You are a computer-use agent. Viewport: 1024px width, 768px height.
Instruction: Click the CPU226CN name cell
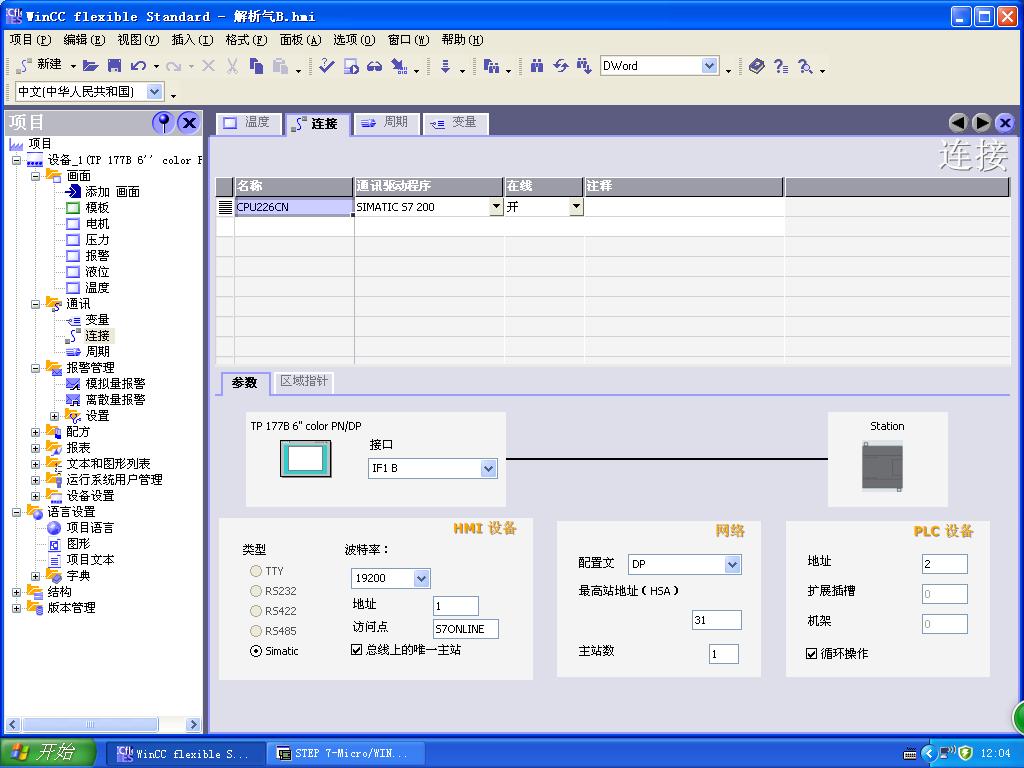(x=294, y=207)
